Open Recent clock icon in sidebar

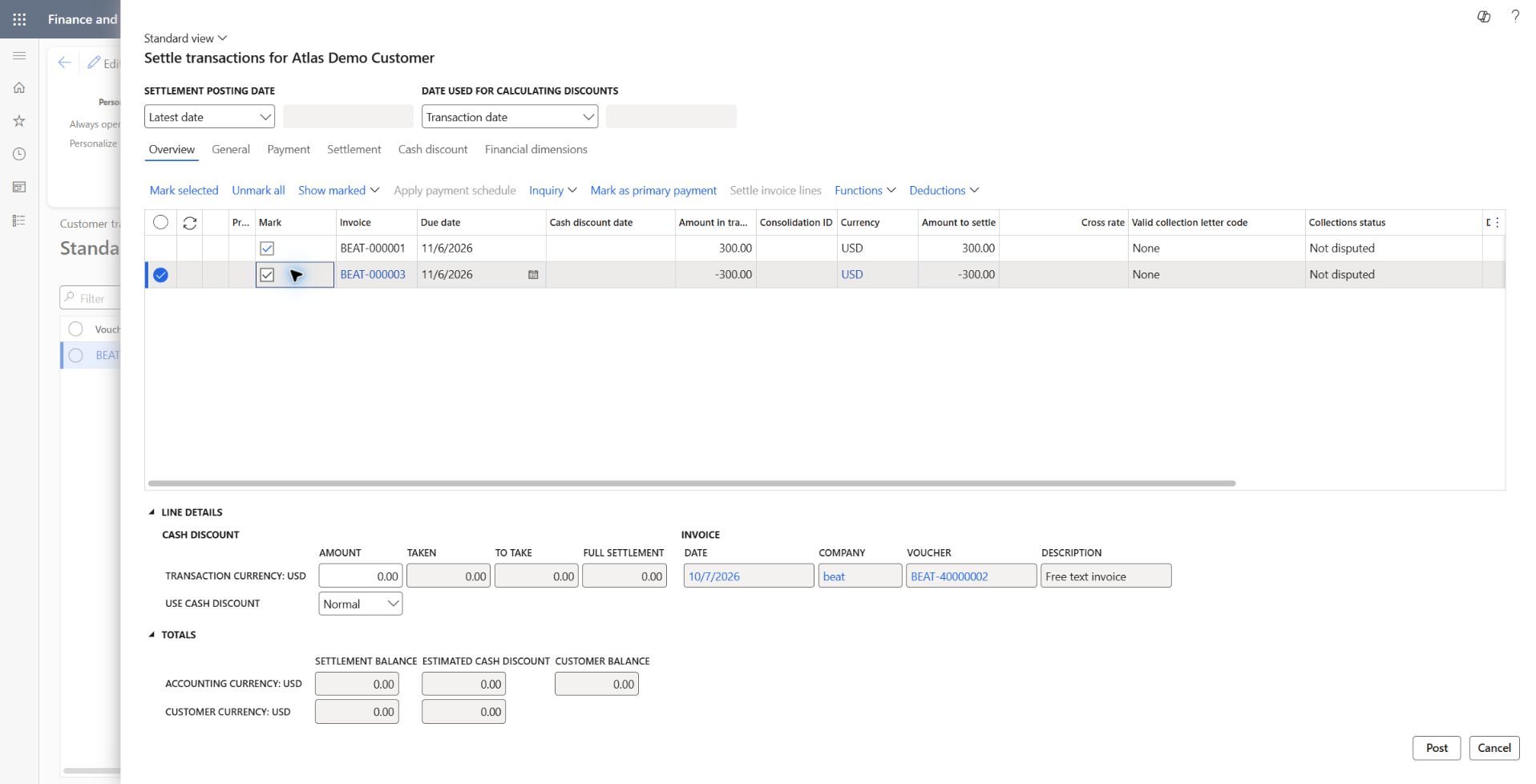(19, 154)
